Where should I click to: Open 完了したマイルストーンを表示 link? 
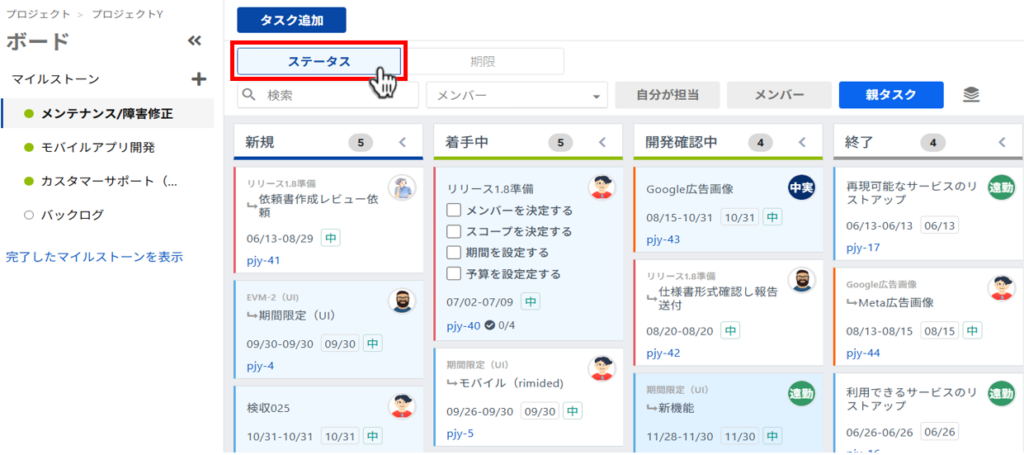(x=94, y=257)
